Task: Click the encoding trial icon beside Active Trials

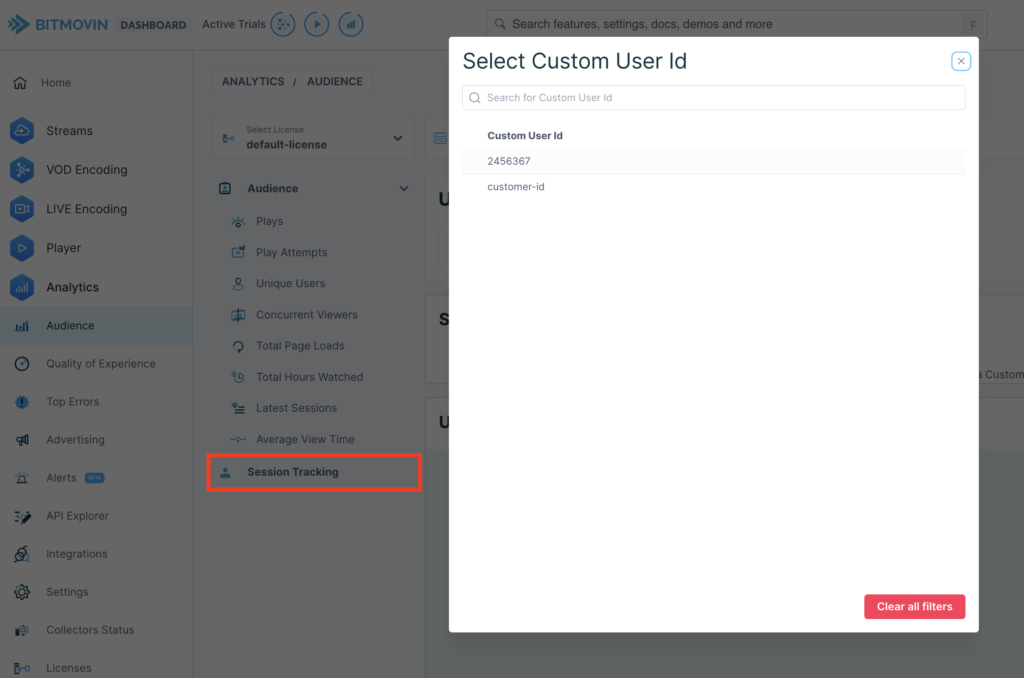Action: [283, 24]
